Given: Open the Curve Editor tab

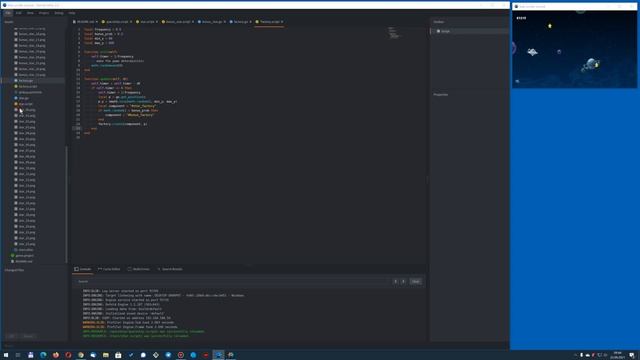Looking at the screenshot, I should (x=109, y=269).
